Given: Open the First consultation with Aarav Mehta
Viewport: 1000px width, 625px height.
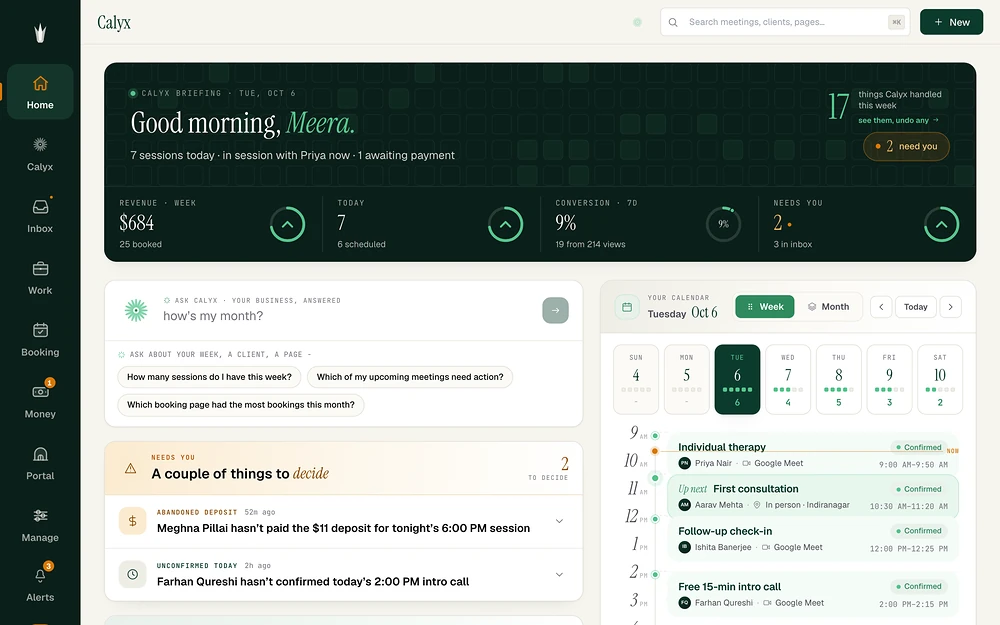Looking at the screenshot, I should tap(813, 497).
